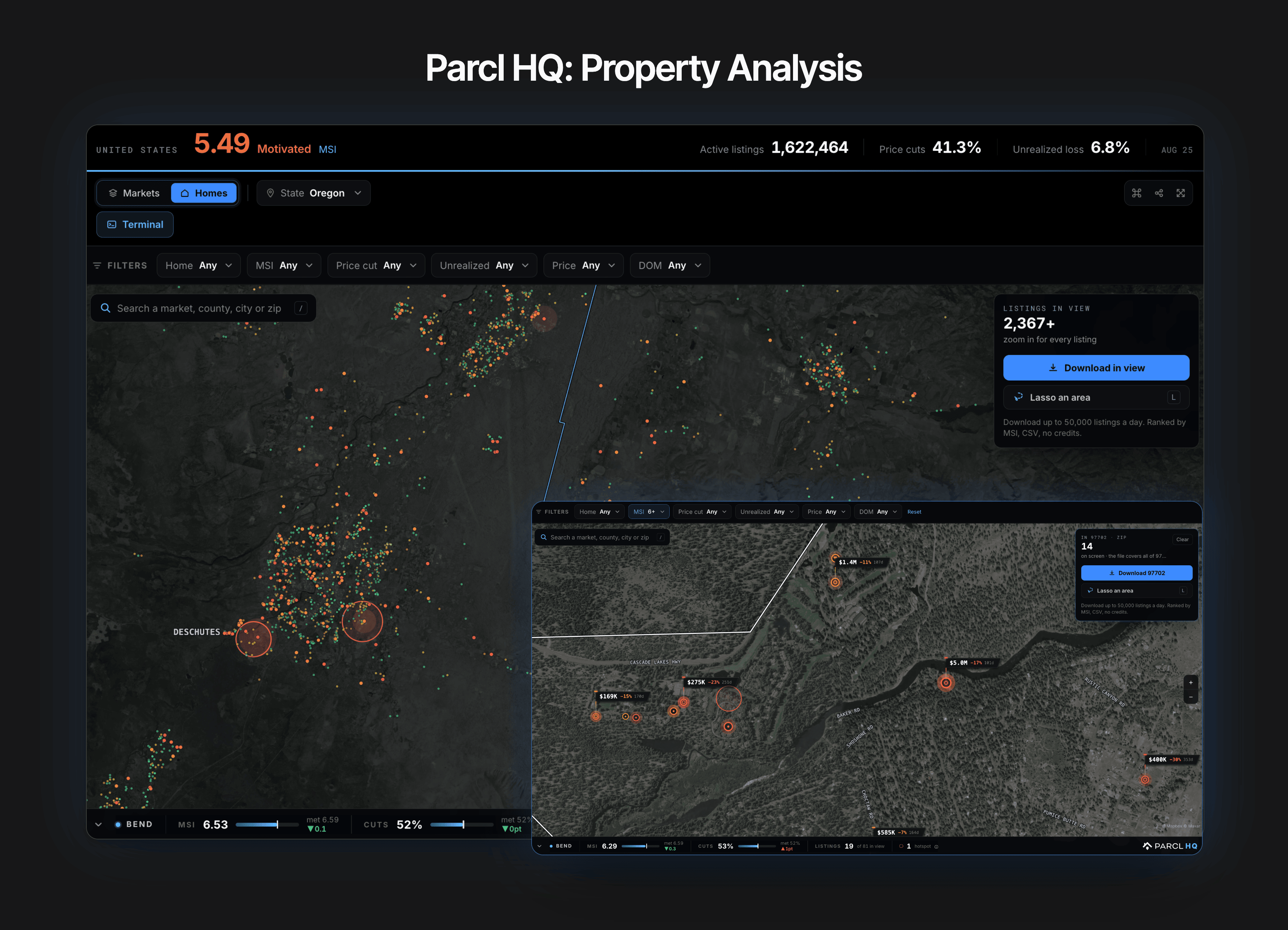Click the BEND market label in main status bar

tap(139, 824)
